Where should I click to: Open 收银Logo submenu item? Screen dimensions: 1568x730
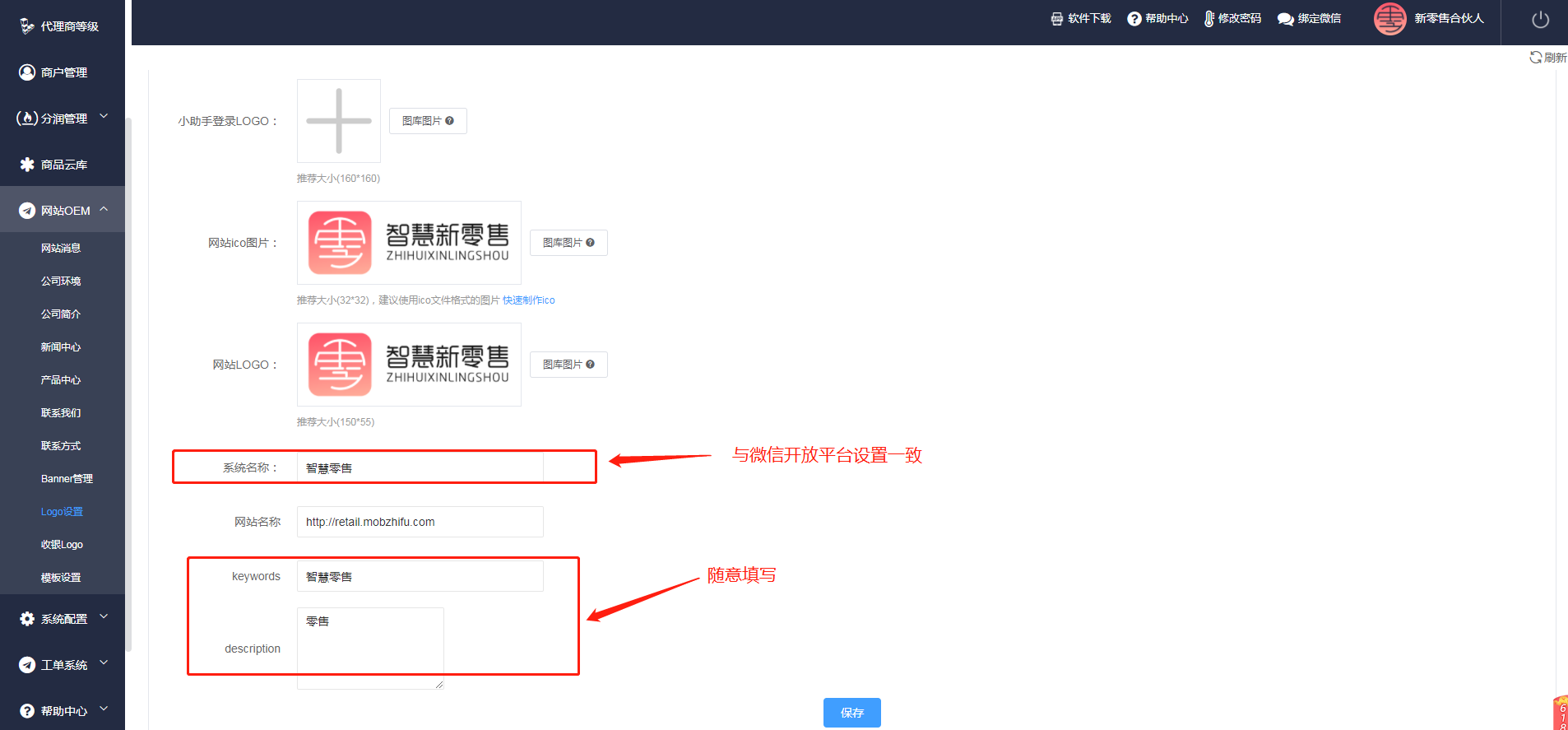(x=62, y=545)
